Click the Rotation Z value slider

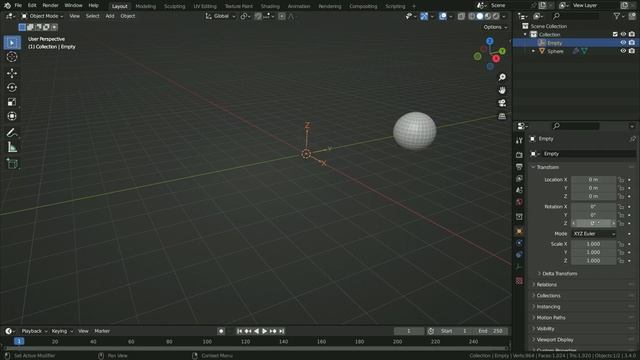(x=593, y=223)
